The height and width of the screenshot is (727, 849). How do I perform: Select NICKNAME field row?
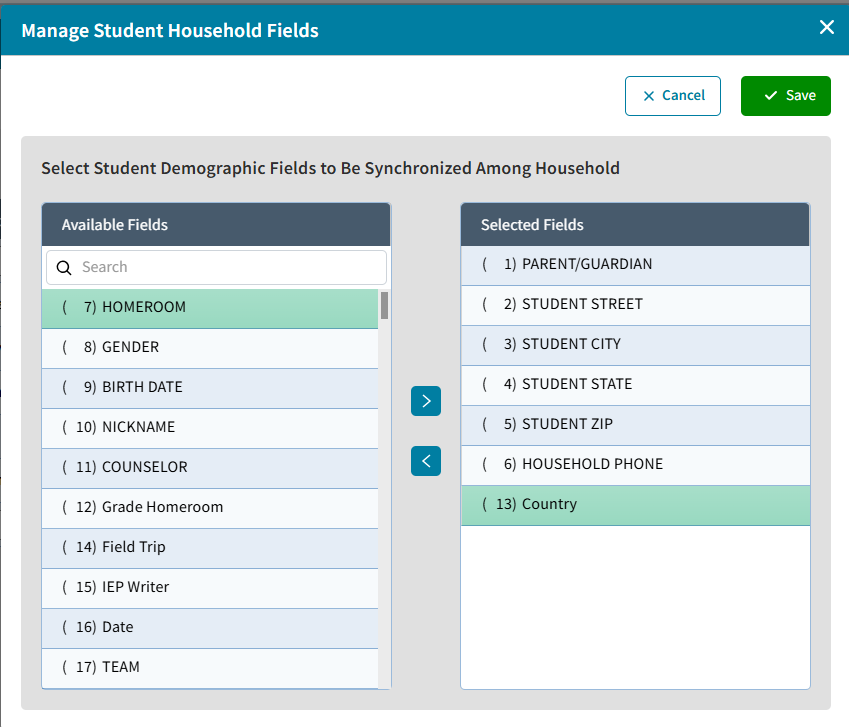point(210,429)
